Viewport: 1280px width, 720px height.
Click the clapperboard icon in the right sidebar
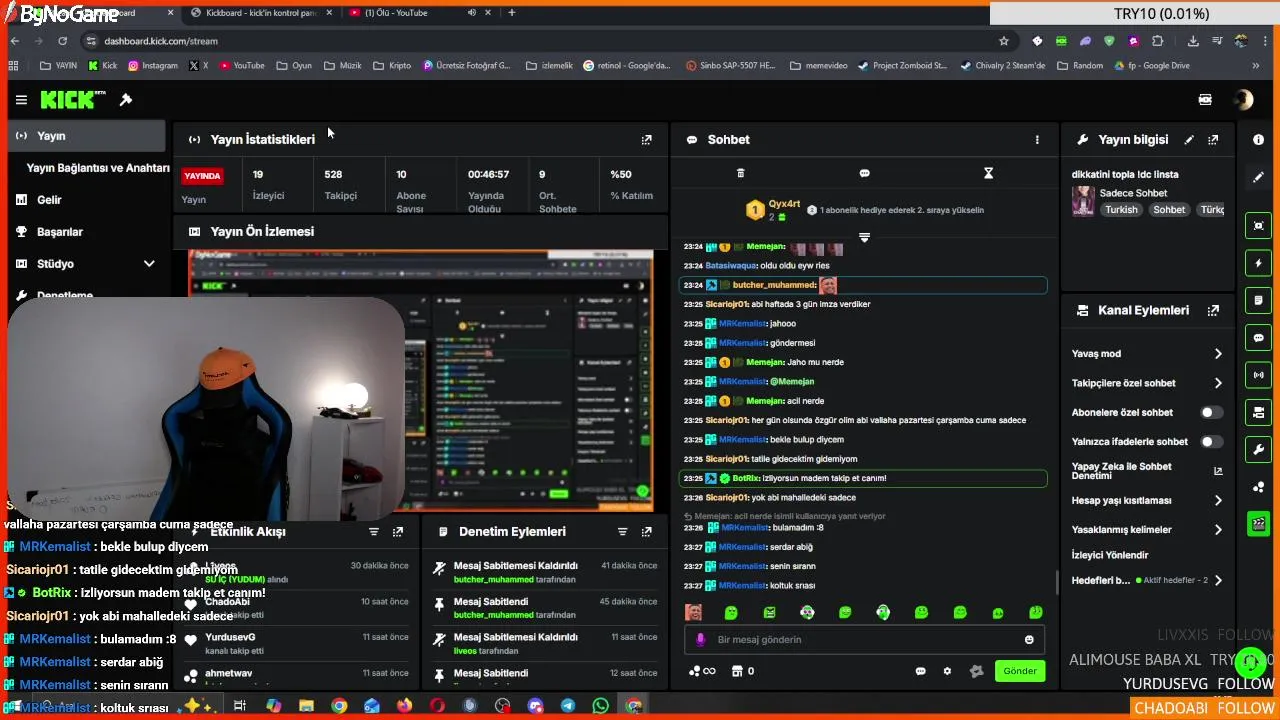(1258, 523)
